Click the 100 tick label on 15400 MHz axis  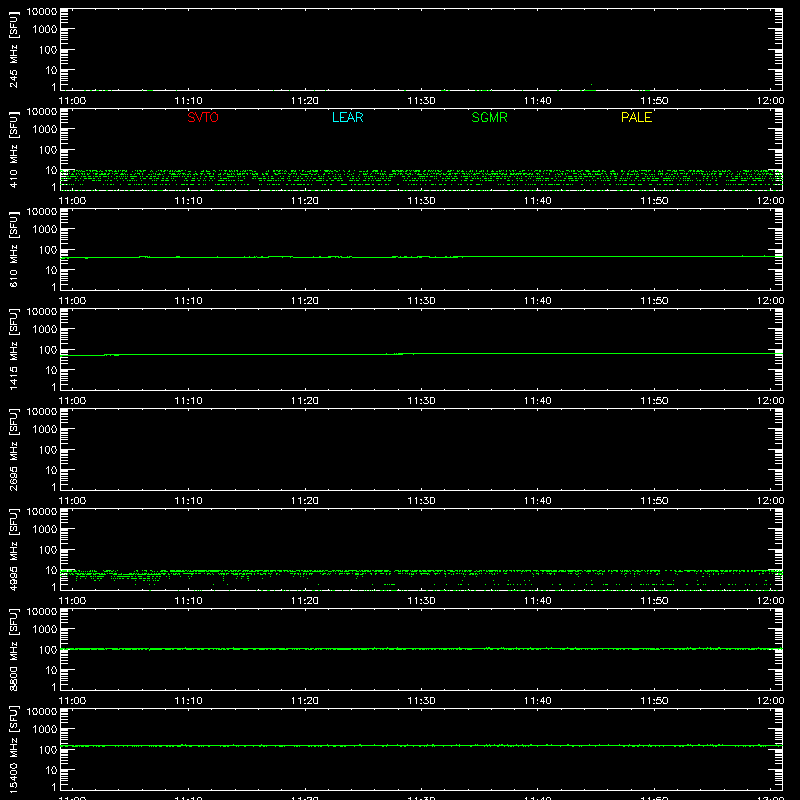click(x=48, y=750)
